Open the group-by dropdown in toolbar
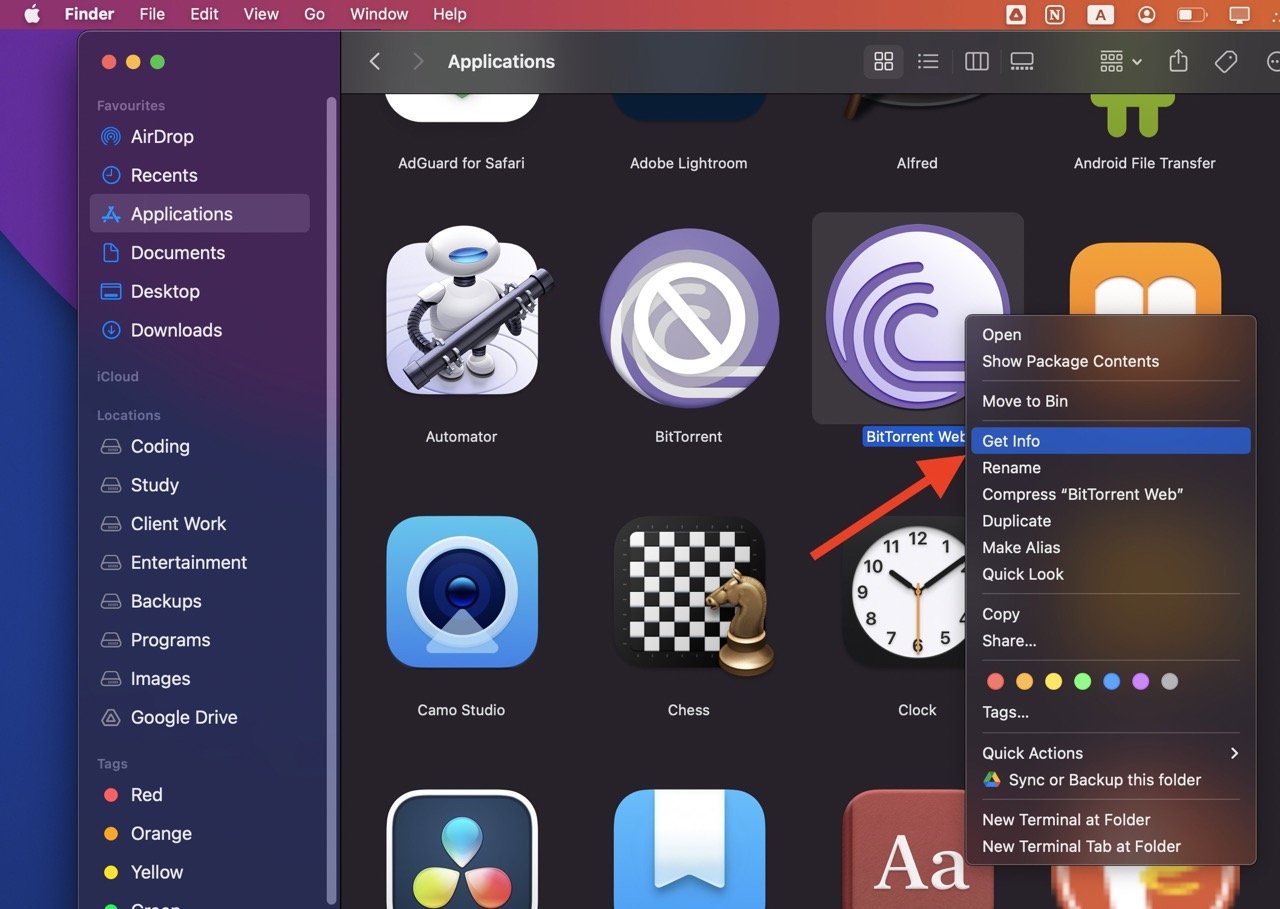 click(x=1120, y=62)
